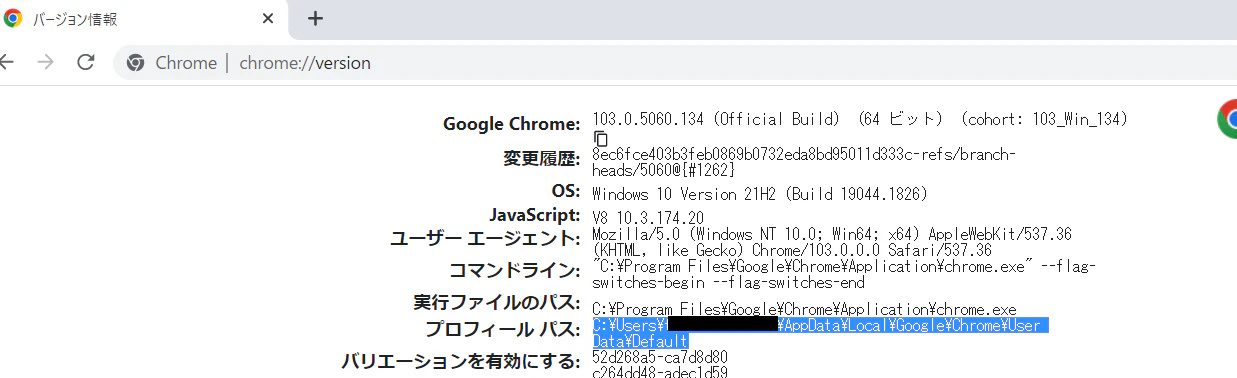The width and height of the screenshot is (1237, 378).
Task: Click the Mozilla/5.0 user agent text
Action: pyautogui.click(x=832, y=242)
